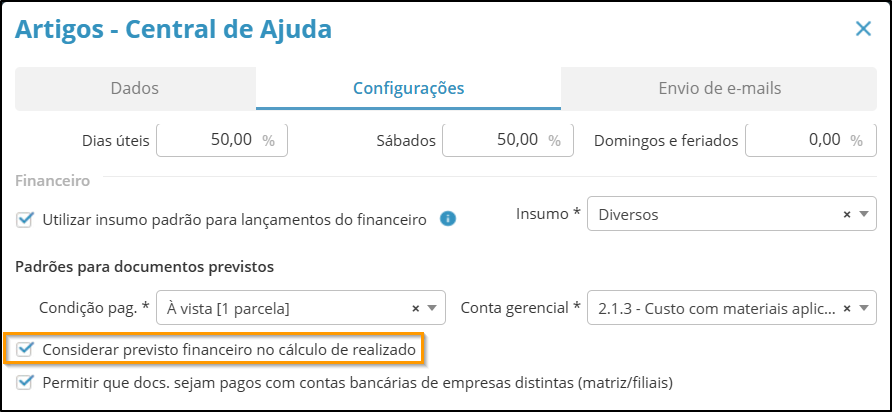Uncheck Considerar previsto financeiro no cálculo
Viewport: 892px width, 412px height.
point(24,349)
